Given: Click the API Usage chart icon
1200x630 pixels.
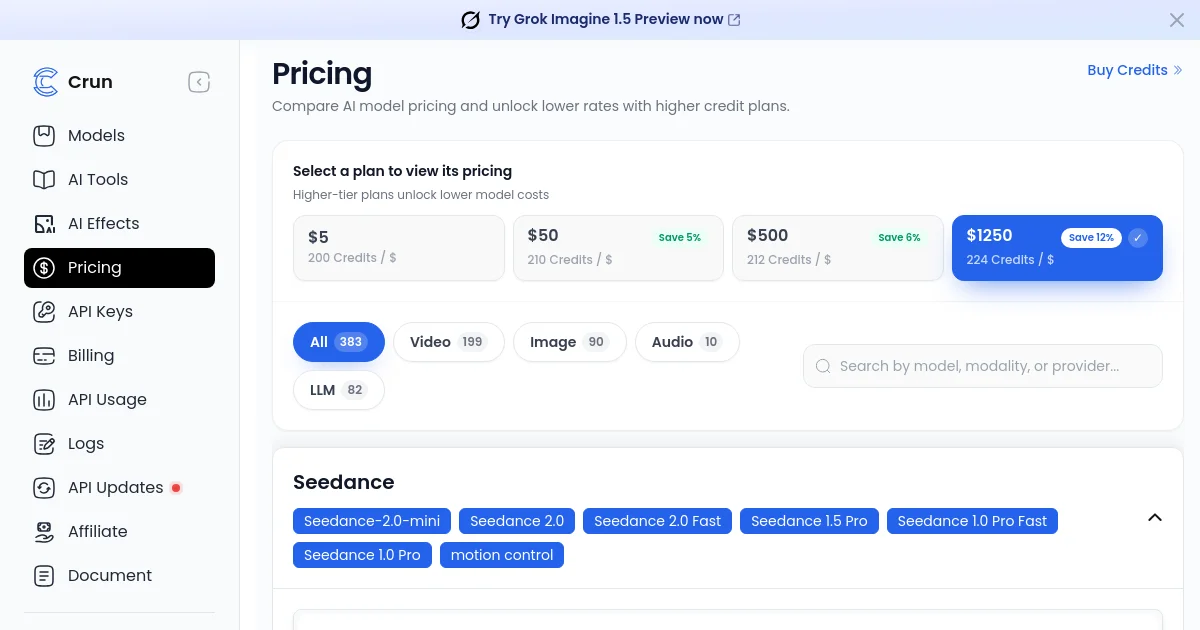Looking at the screenshot, I should pyautogui.click(x=44, y=399).
